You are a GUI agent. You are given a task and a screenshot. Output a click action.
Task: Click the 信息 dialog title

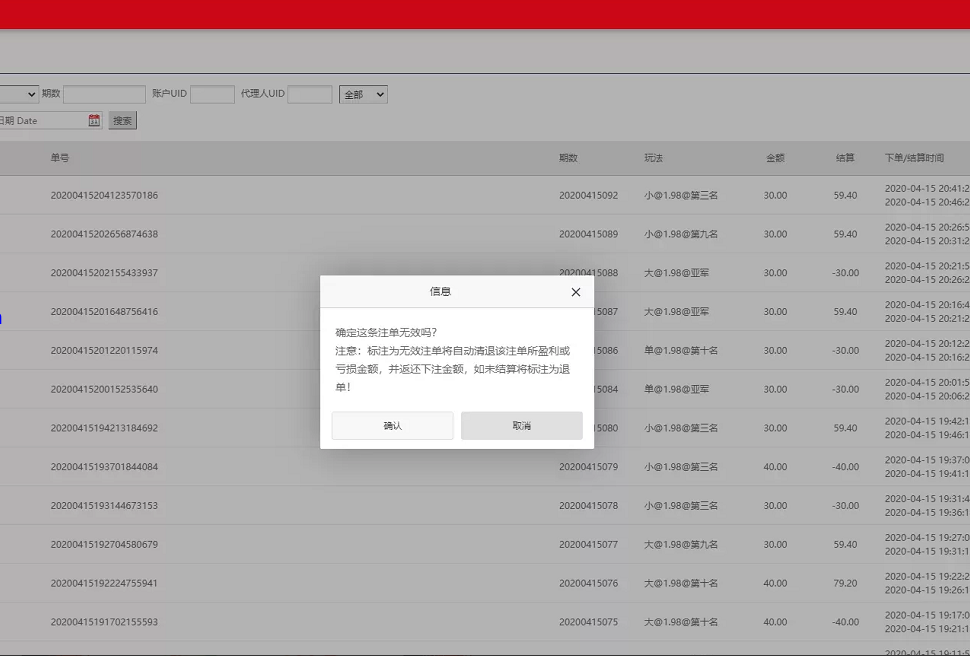coord(440,291)
